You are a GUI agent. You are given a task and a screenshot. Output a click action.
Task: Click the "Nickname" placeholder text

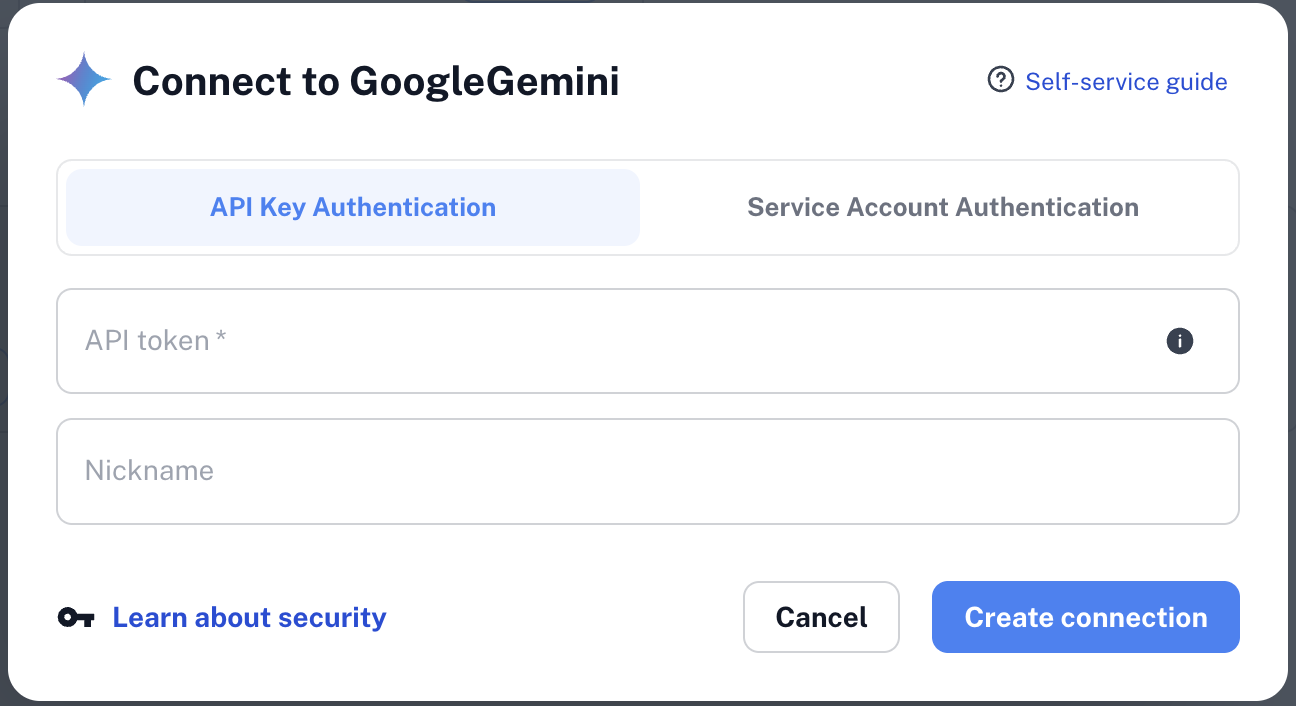pyautogui.click(x=149, y=471)
